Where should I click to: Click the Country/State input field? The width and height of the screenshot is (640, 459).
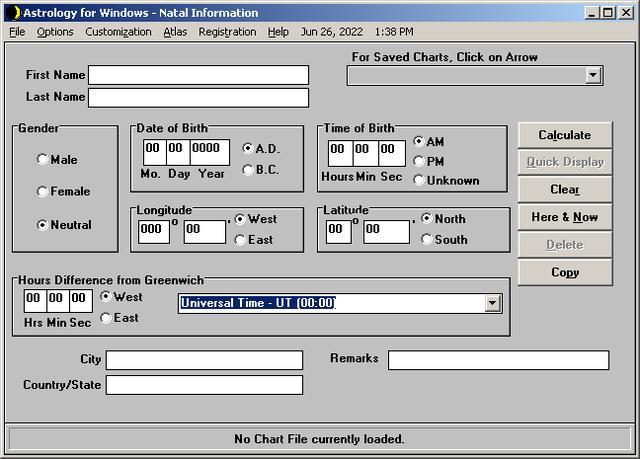click(x=204, y=385)
